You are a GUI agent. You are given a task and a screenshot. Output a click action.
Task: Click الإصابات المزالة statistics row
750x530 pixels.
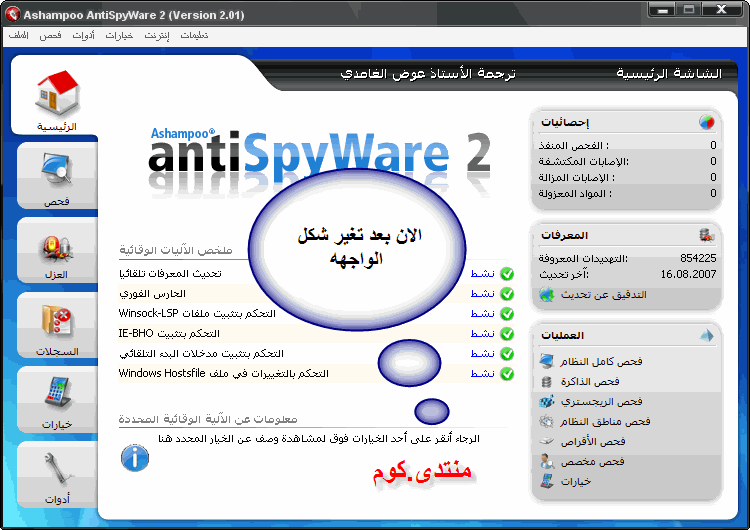pos(627,177)
